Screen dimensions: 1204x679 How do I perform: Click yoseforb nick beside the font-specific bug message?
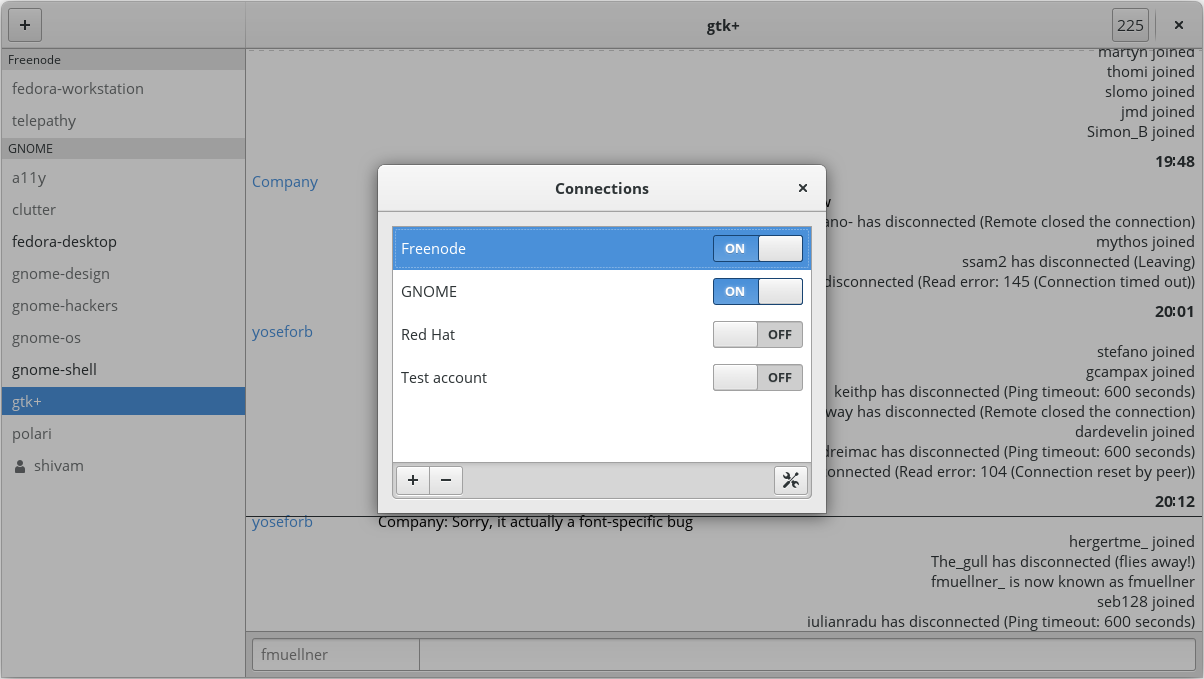tap(282, 521)
